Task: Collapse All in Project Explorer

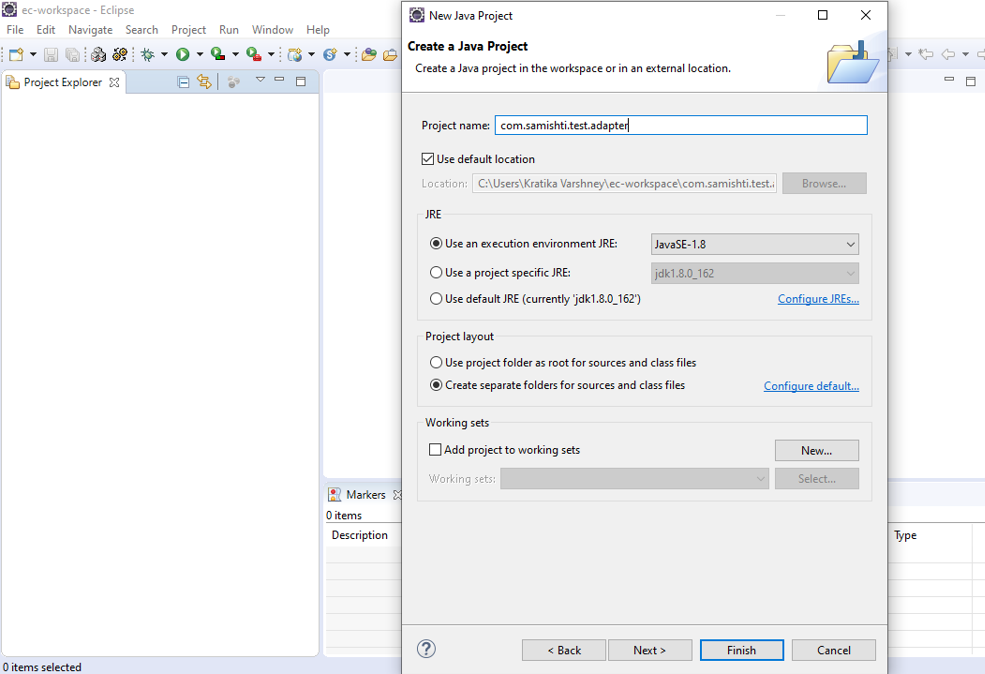Action: [183, 82]
